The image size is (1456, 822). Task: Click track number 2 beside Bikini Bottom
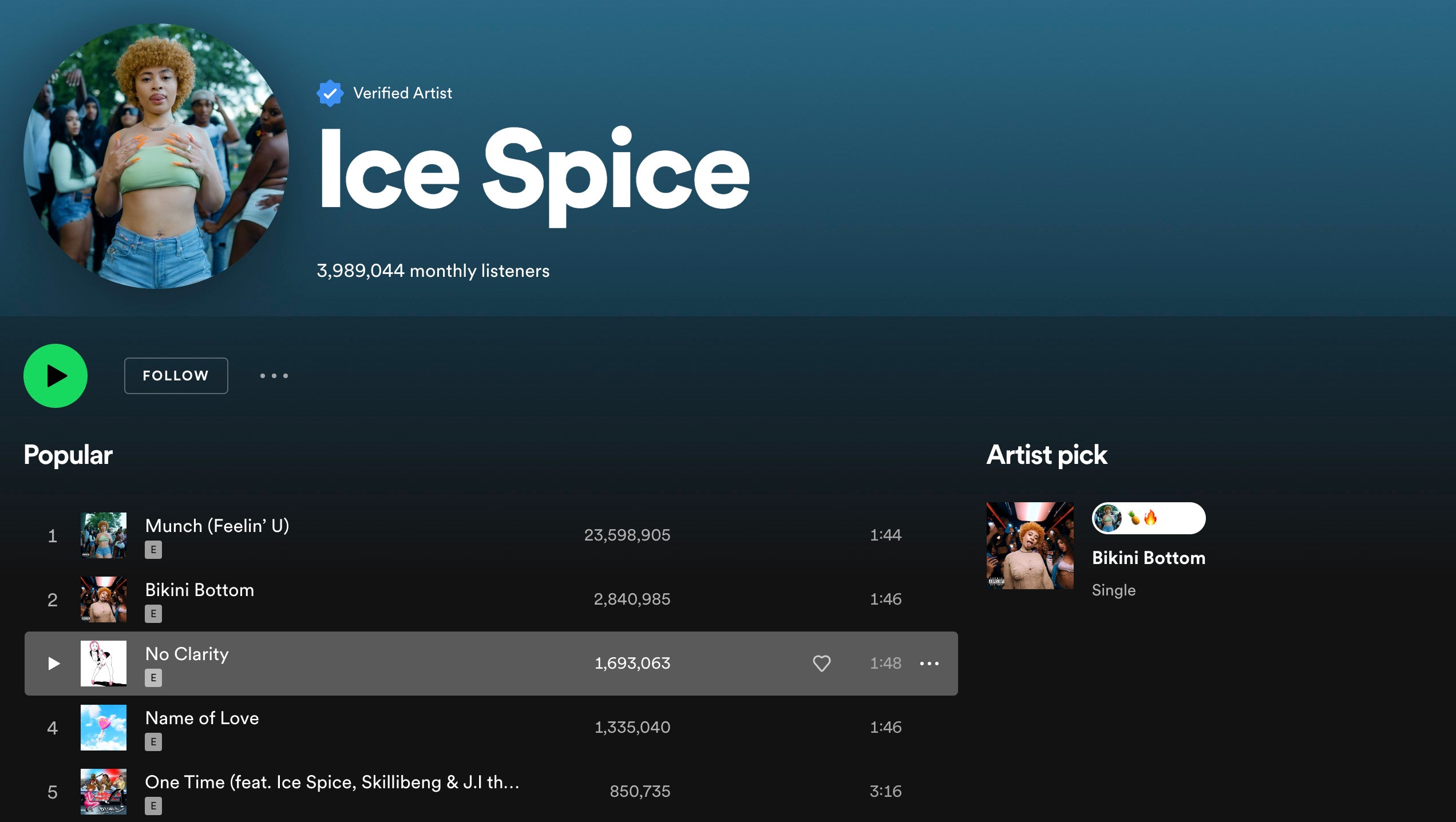pos(53,599)
